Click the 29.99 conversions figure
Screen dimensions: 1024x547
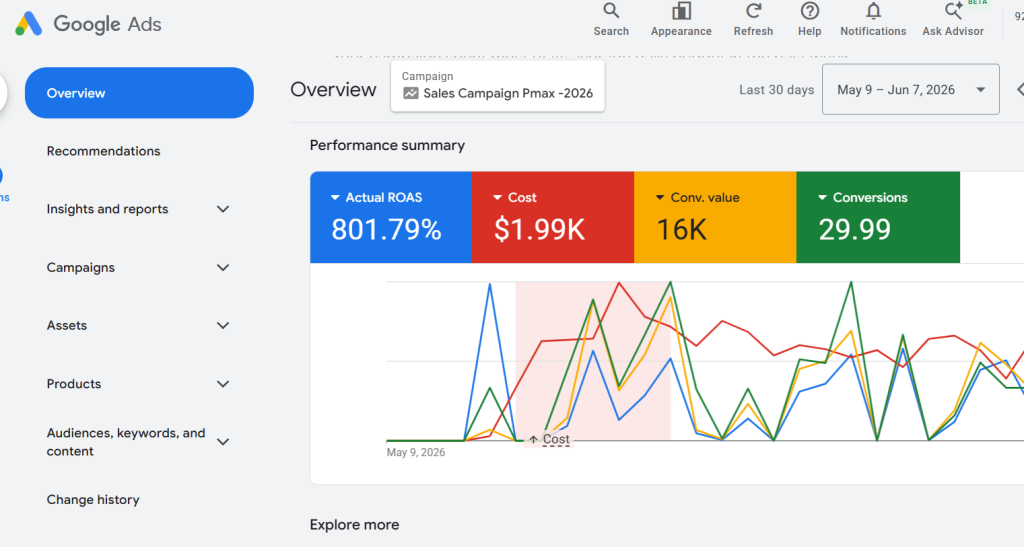854,230
